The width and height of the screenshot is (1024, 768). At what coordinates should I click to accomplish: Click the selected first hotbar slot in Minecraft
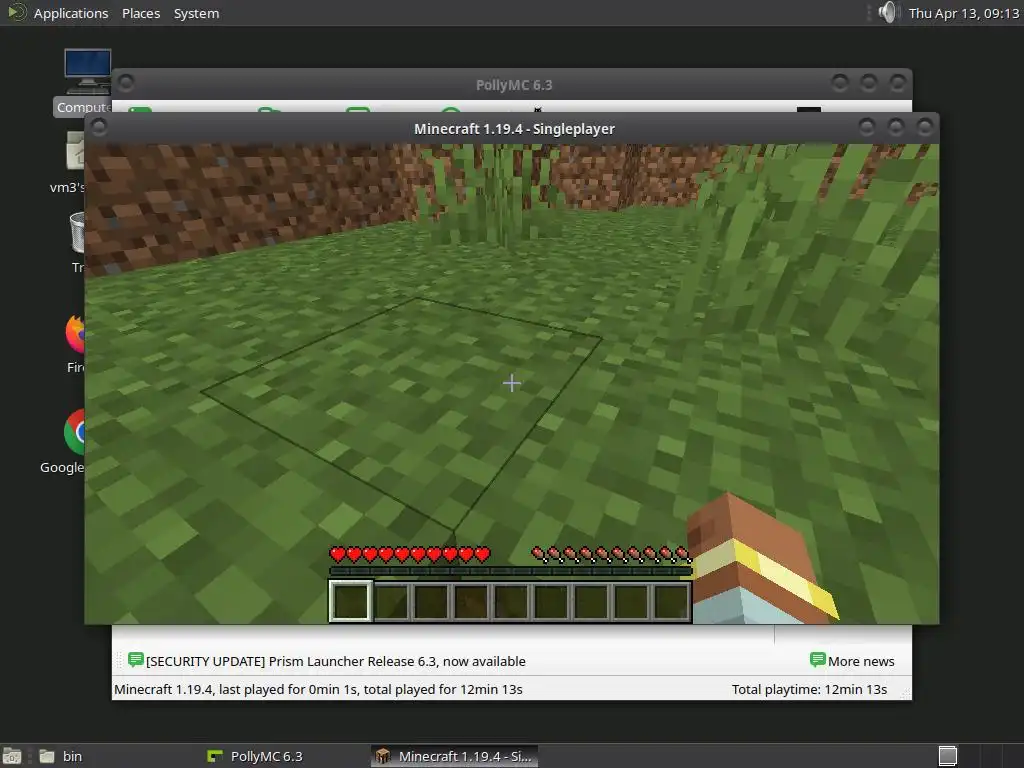coord(351,601)
